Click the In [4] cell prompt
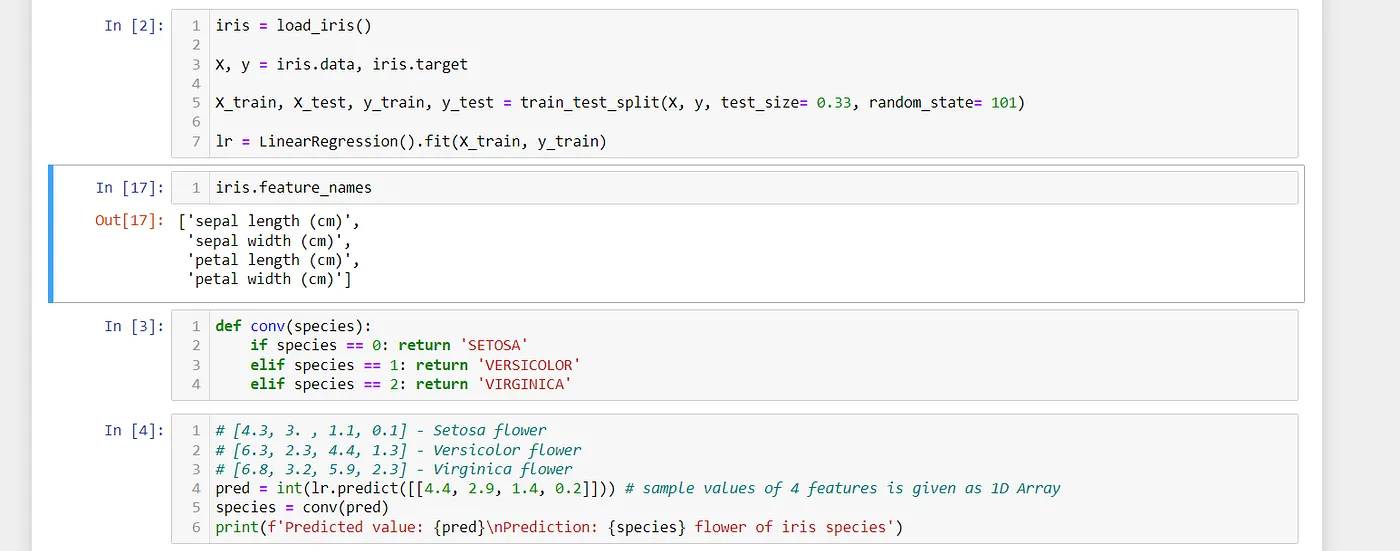1400x551 pixels. tap(134, 430)
